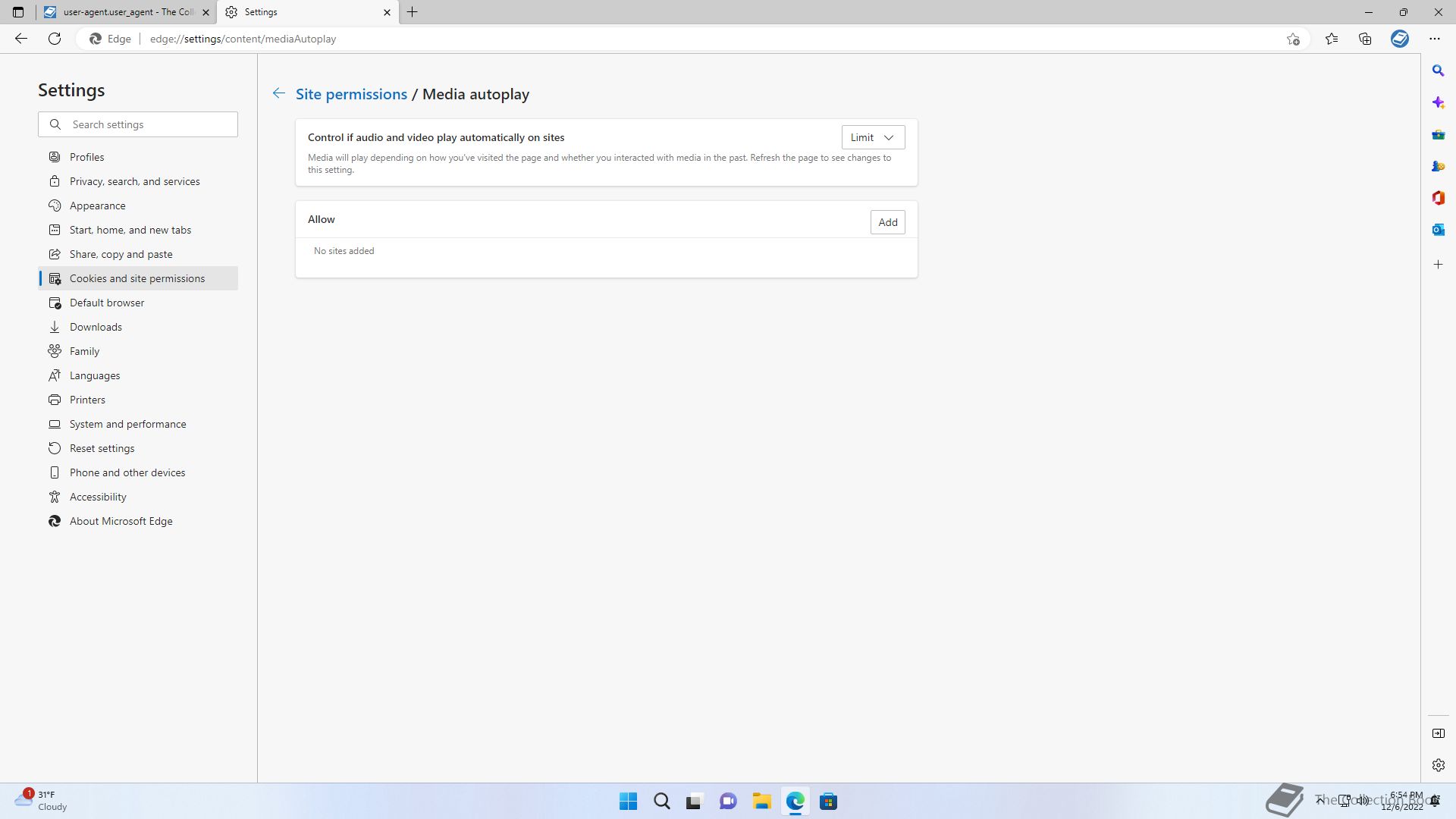Screen dimensions: 1456x819
Task: Open the sidebar Microsoft Office icon
Action: click(1439, 198)
